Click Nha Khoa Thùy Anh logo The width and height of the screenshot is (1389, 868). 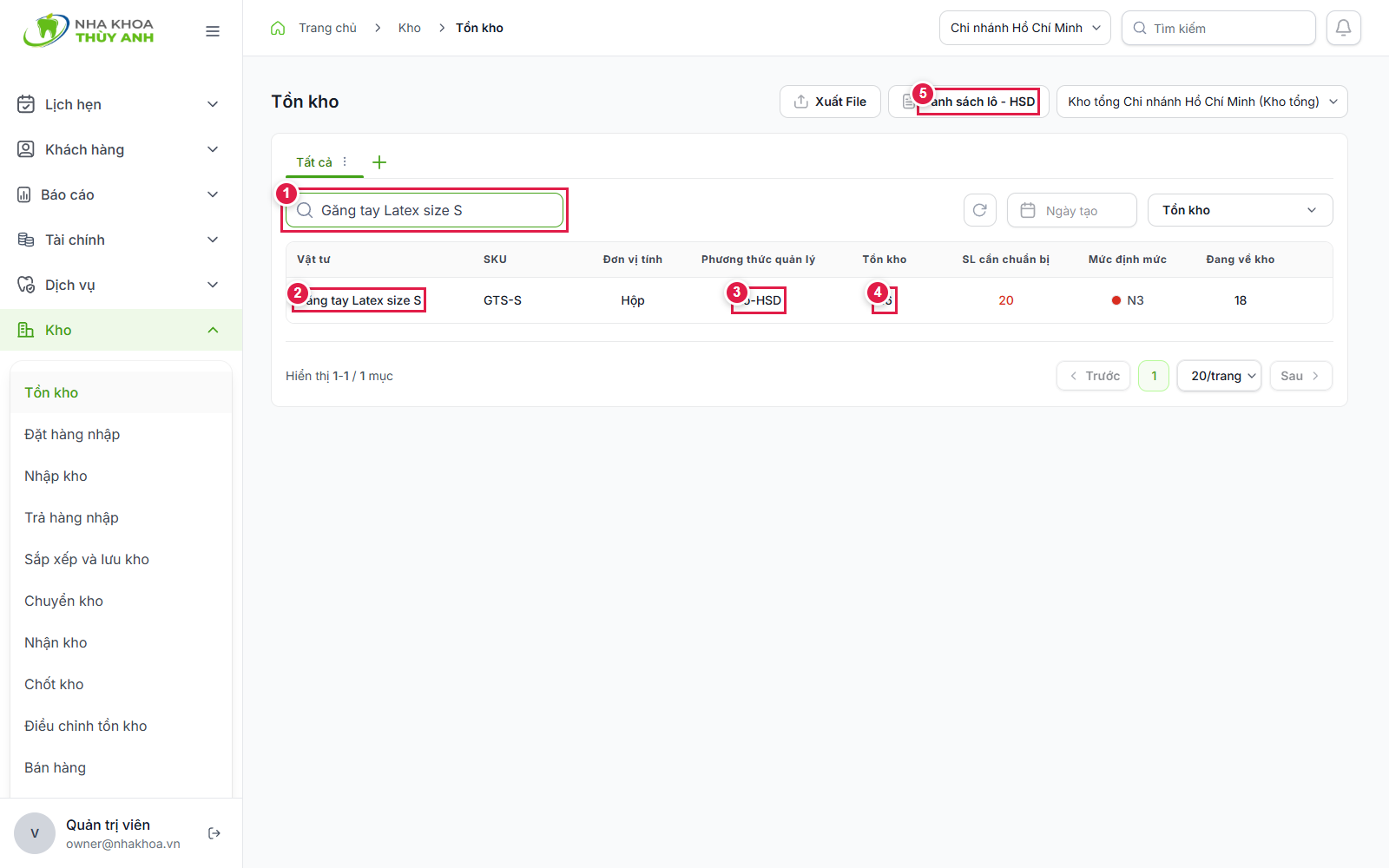[x=89, y=30]
